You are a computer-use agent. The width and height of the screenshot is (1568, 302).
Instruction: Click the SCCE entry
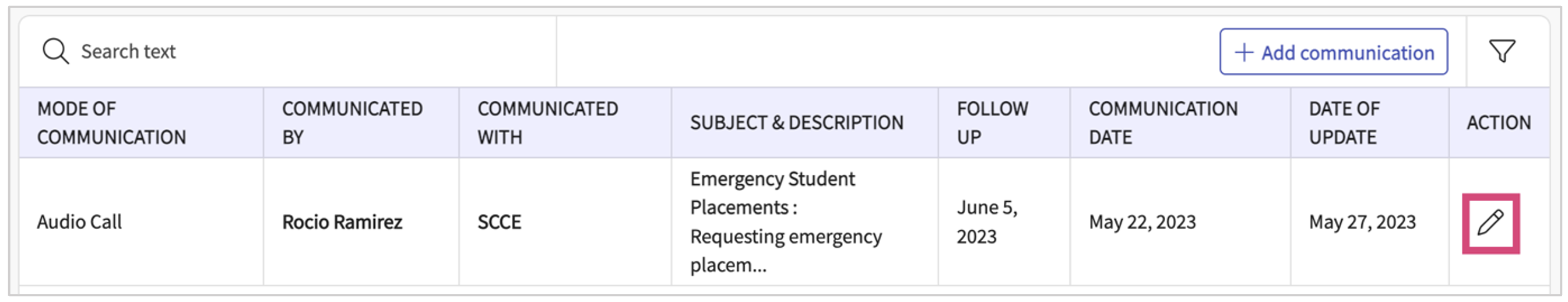click(499, 222)
